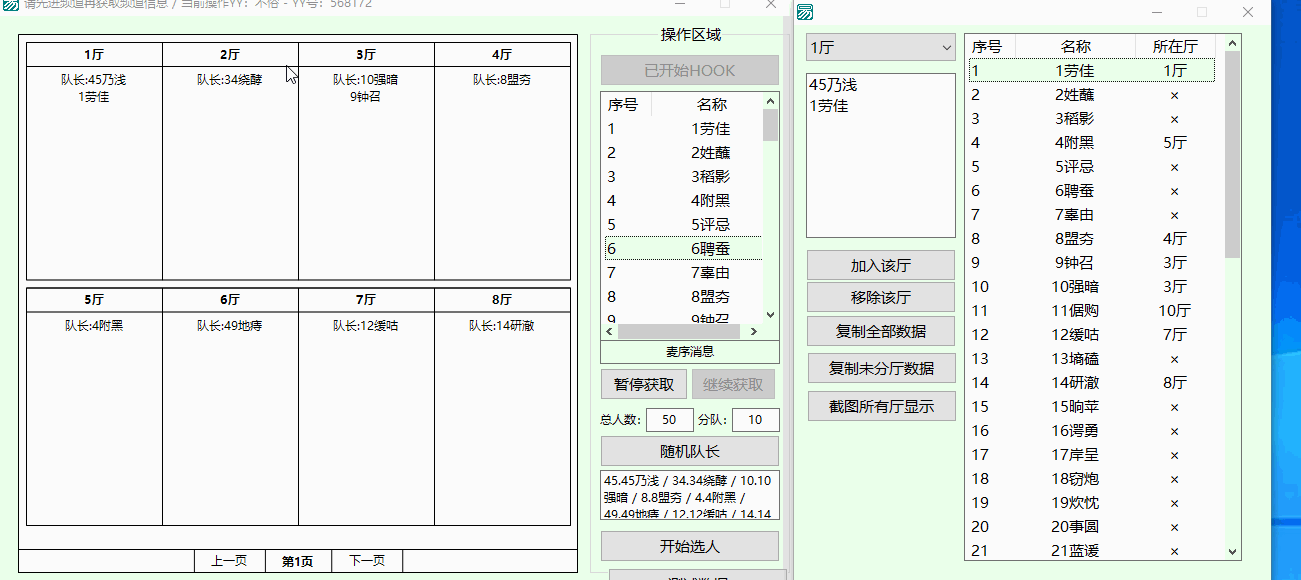This screenshot has height=580, width=1301.
Task: Click the 截图所有厅显示 button
Action: 881,406
